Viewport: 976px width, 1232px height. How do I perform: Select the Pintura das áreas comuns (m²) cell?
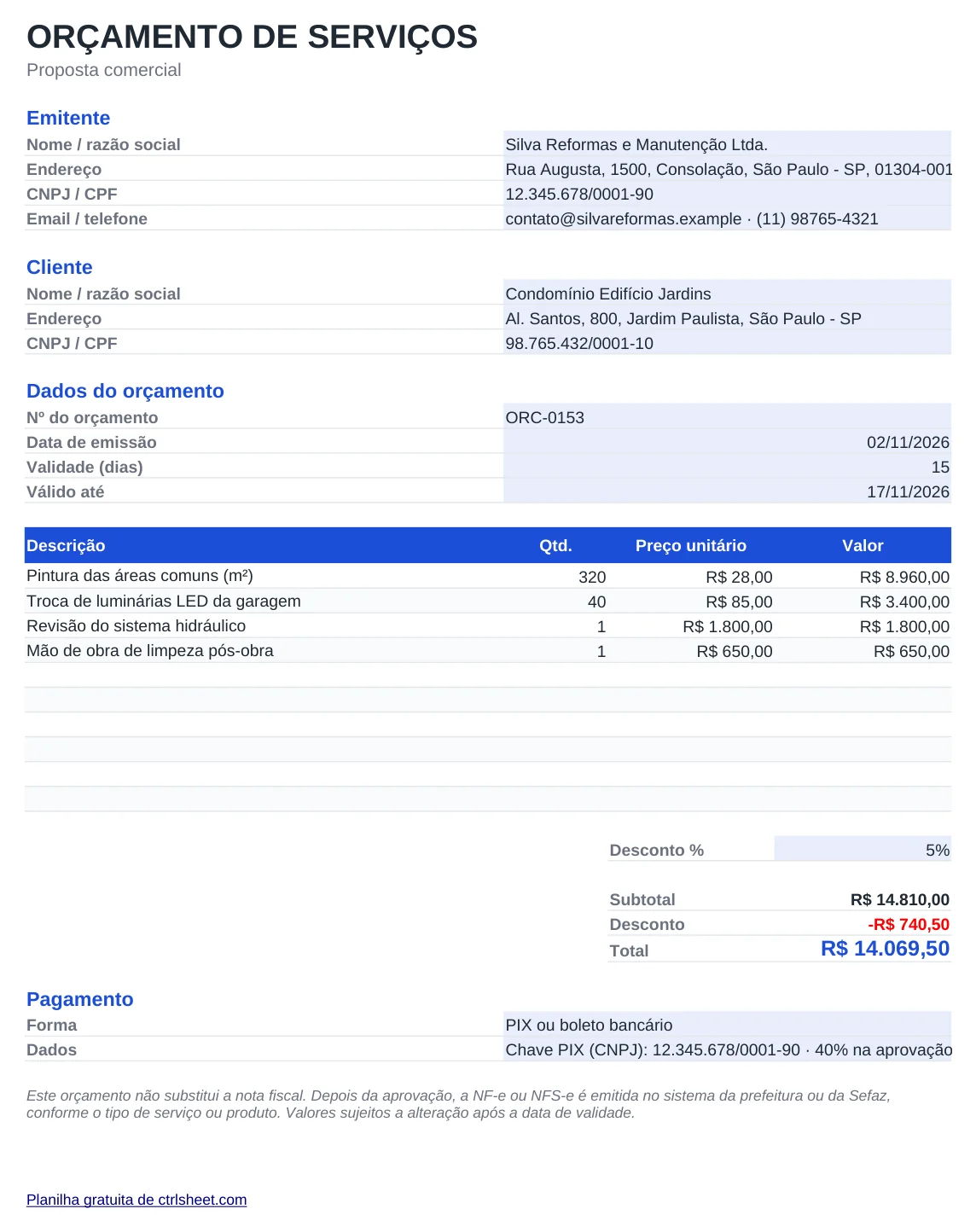click(x=264, y=576)
